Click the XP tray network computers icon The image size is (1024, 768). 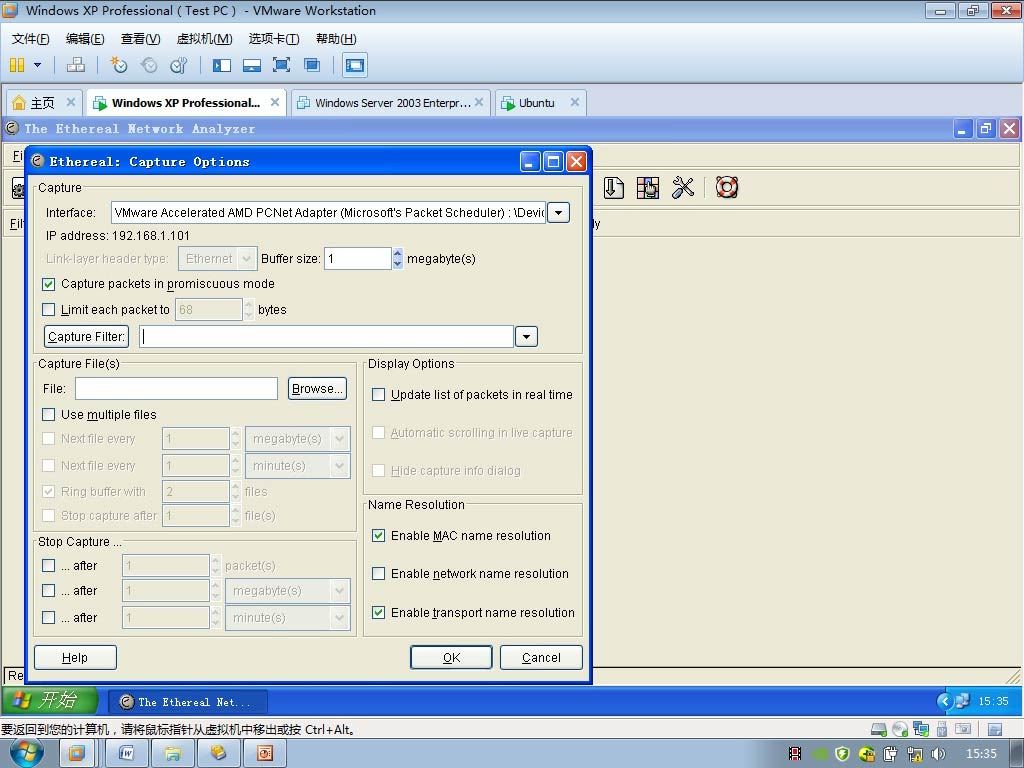pyautogui.click(x=963, y=701)
